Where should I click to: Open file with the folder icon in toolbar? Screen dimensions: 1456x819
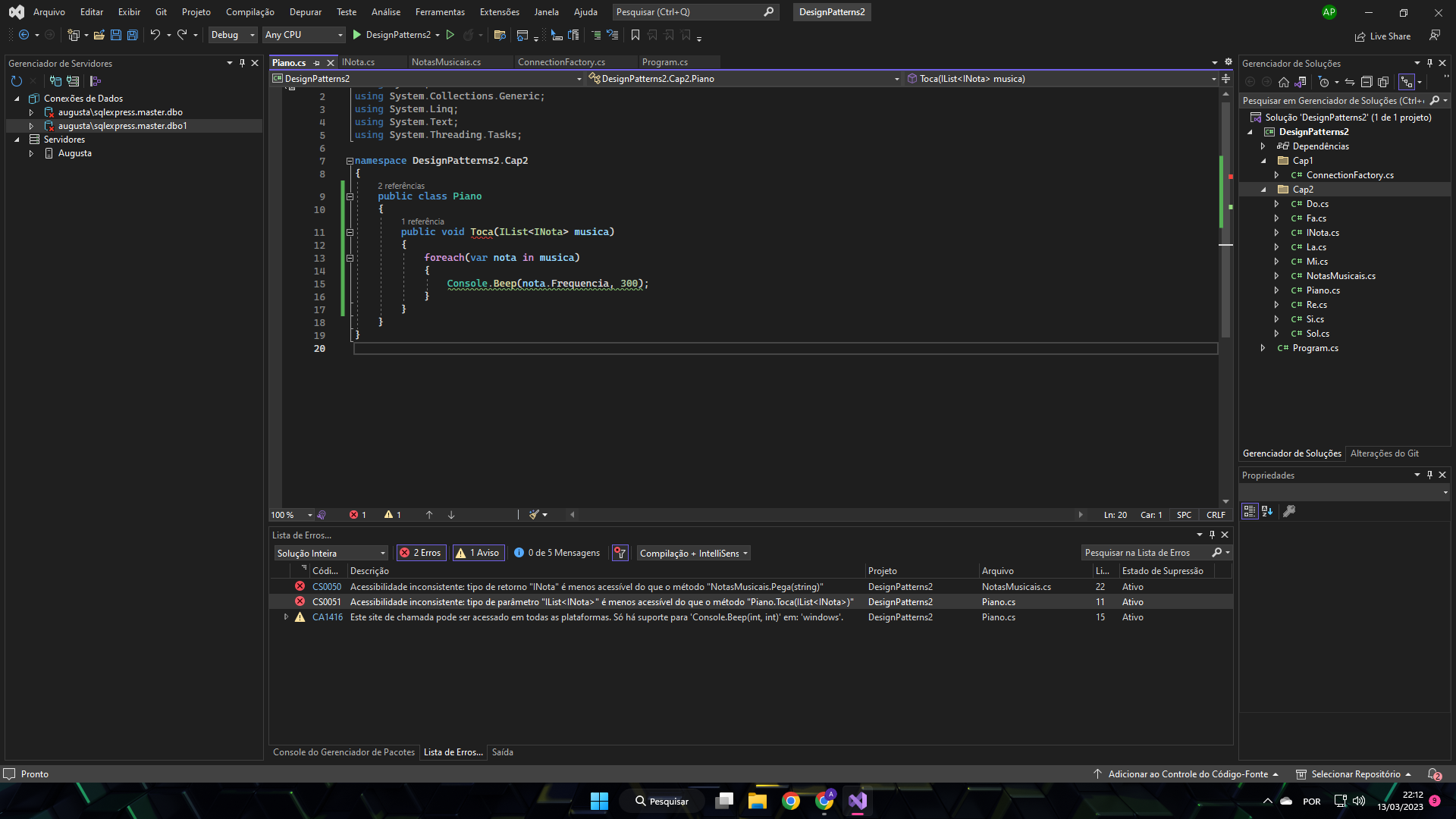(x=99, y=35)
